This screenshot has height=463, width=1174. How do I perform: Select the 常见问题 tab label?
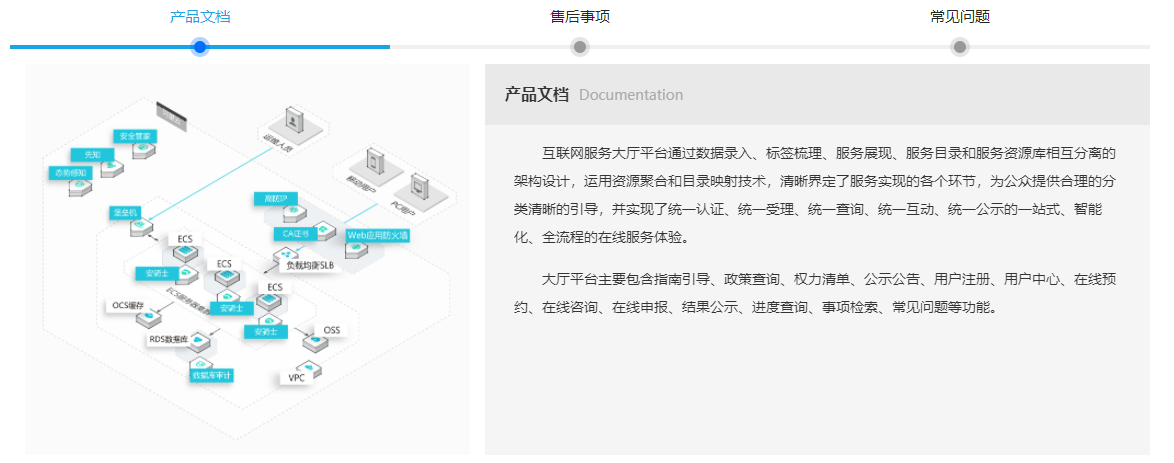(x=960, y=17)
